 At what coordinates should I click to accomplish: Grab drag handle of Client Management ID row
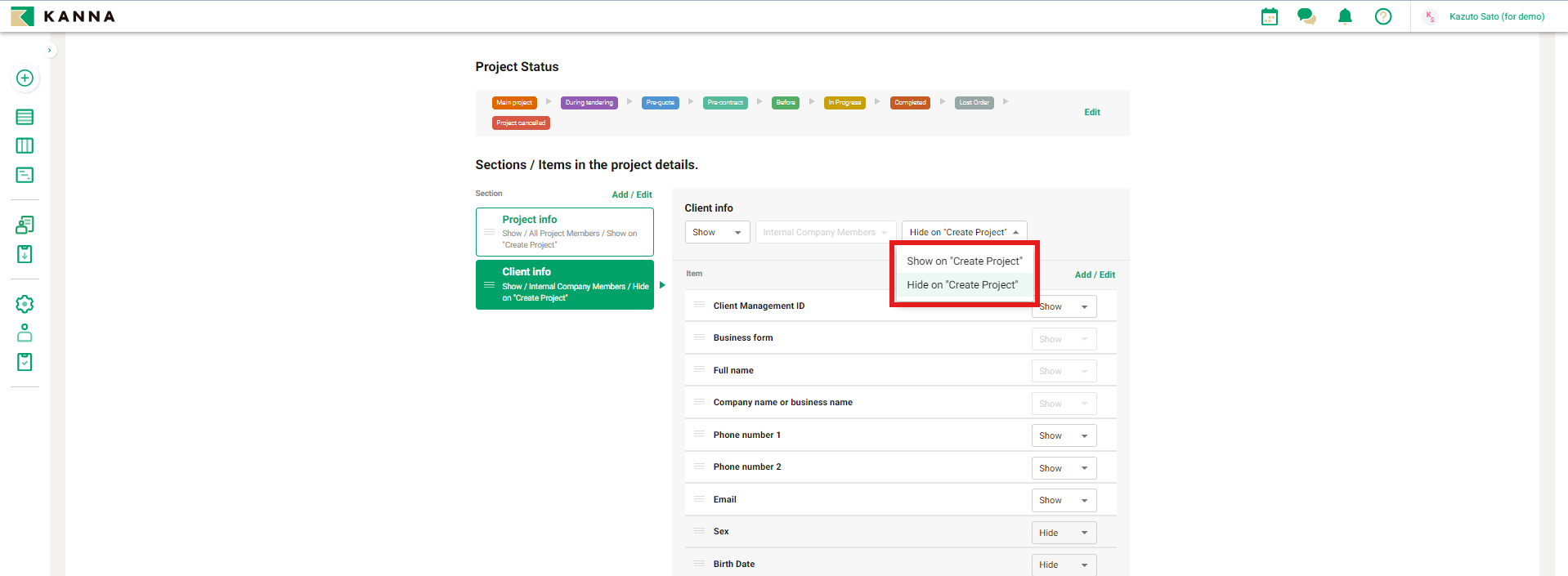(699, 306)
